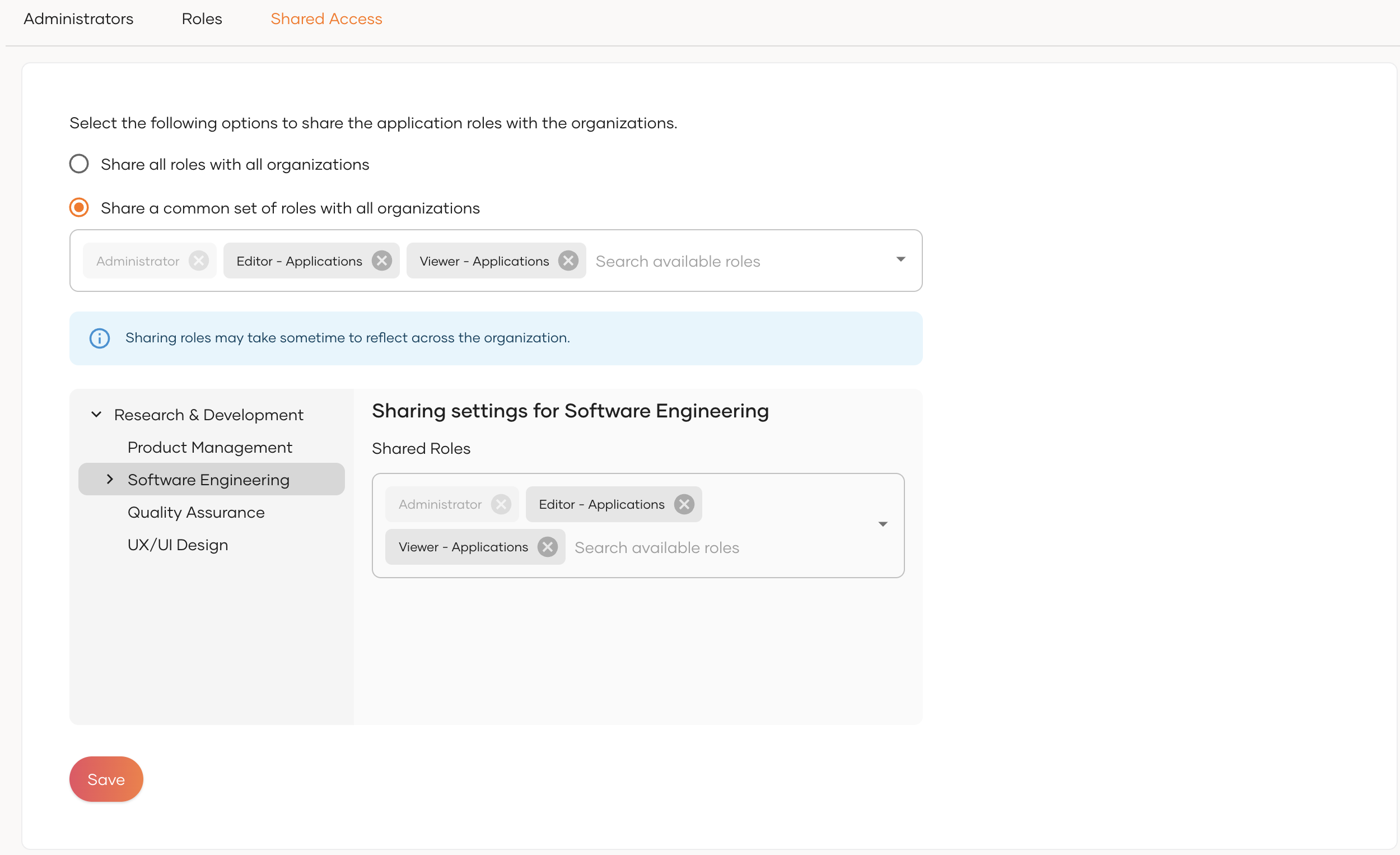Select Quality Assurance in organization tree

coord(196,512)
